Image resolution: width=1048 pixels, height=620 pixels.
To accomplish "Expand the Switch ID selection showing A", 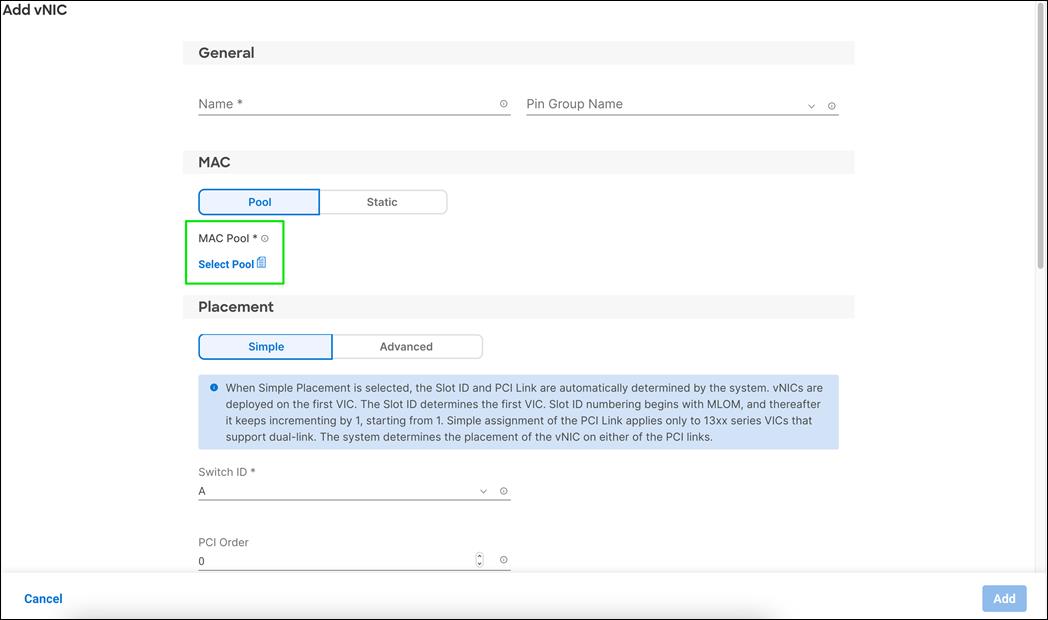I will (x=483, y=490).
